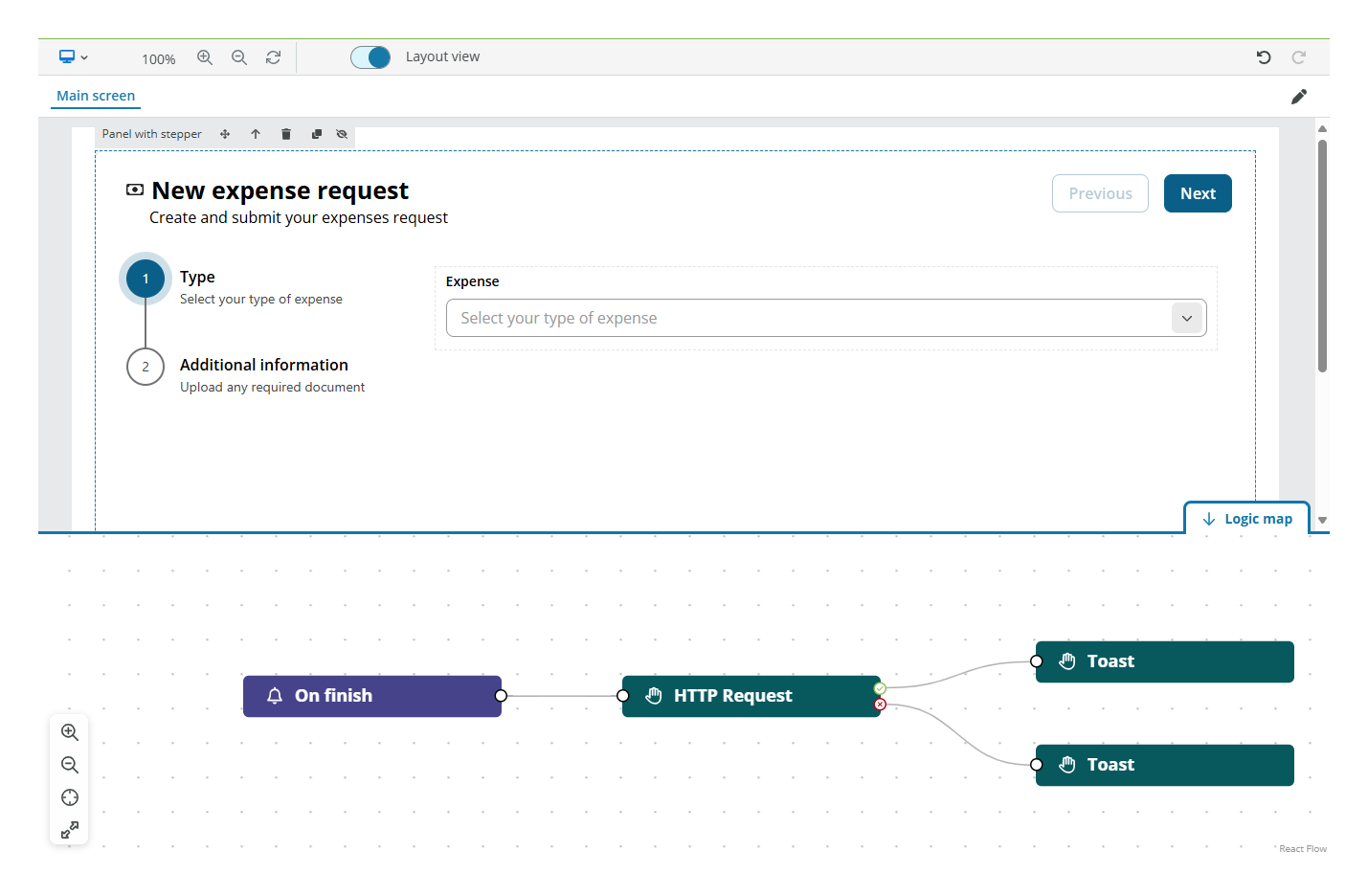Center the logic map with the target icon
The height and width of the screenshot is (896, 1368).
point(70,797)
